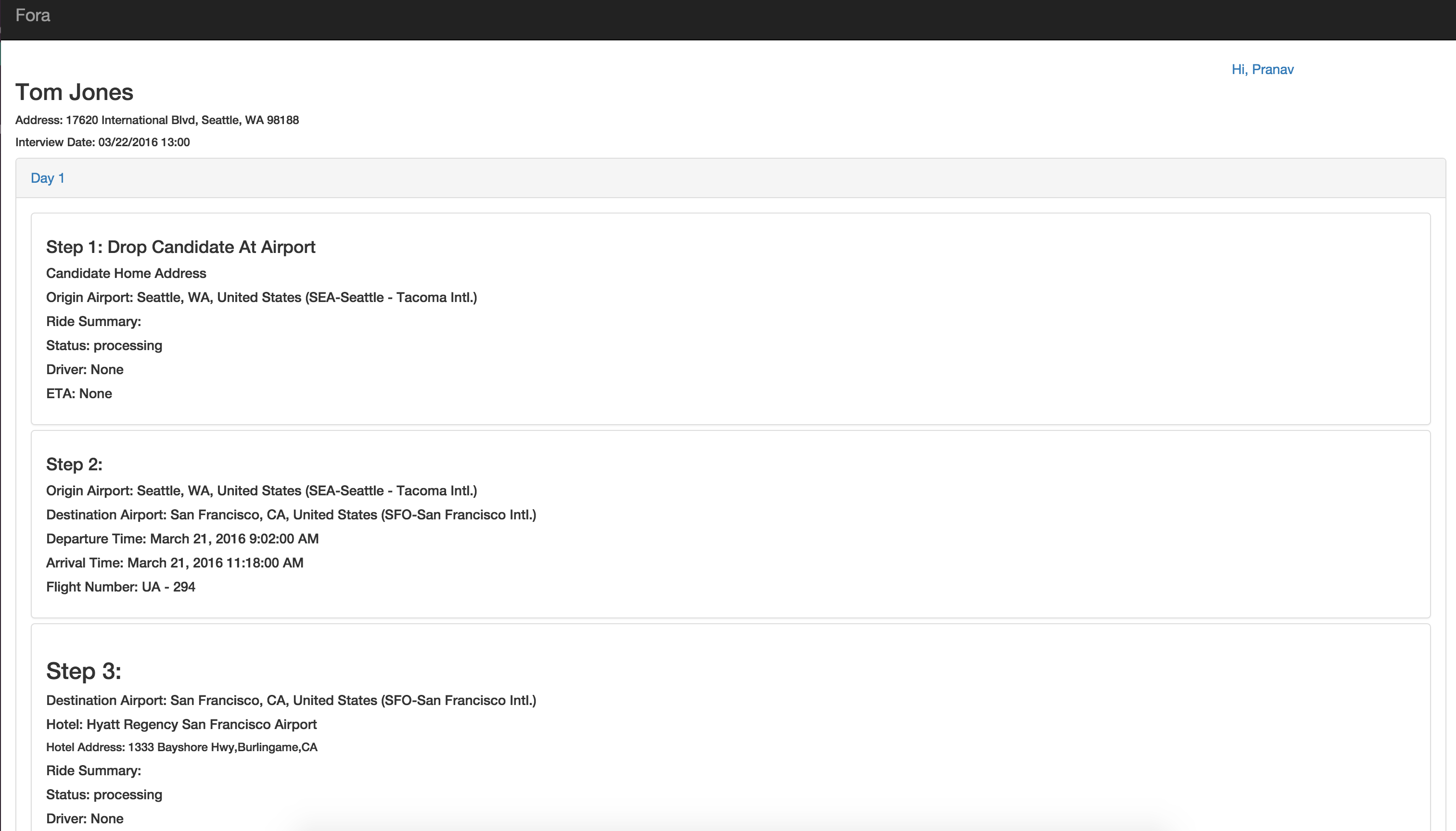Screen dimensions: 1456x831
Task: Click the Hotel Address Bayshore Hwy line
Action: tap(181, 748)
